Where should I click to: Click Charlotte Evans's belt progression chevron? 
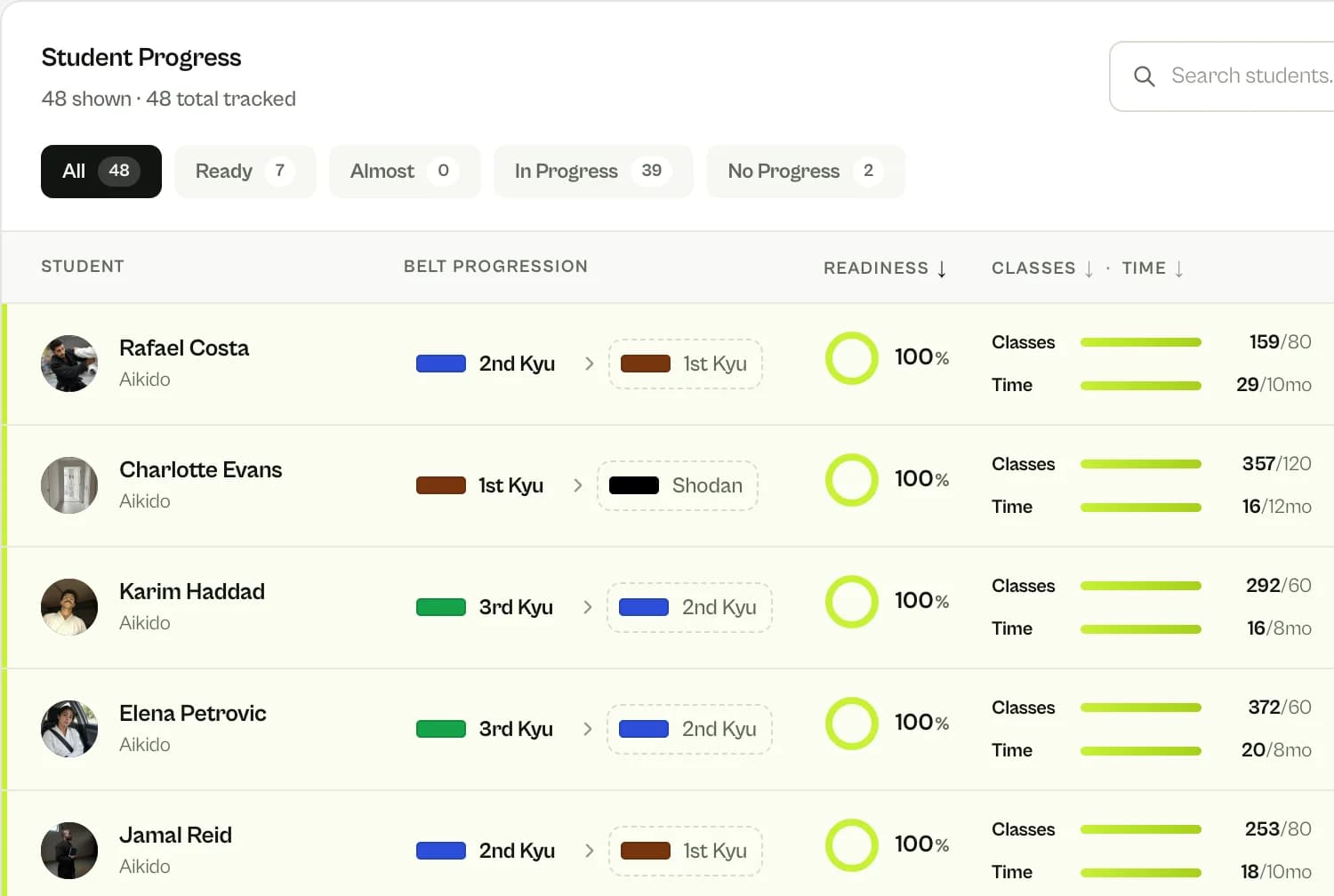point(577,485)
